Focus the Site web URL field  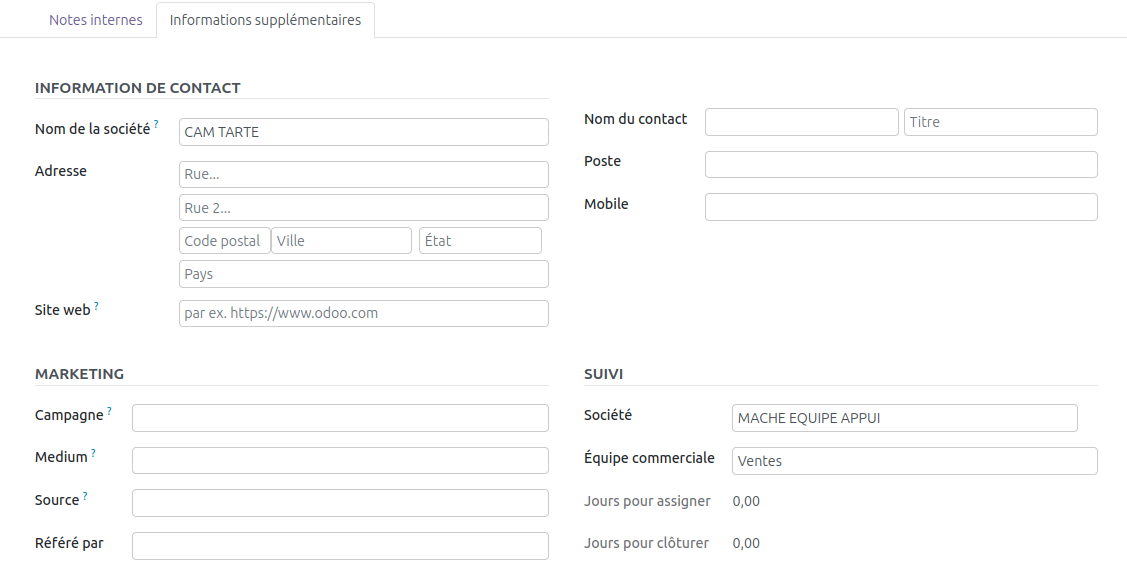click(x=364, y=313)
